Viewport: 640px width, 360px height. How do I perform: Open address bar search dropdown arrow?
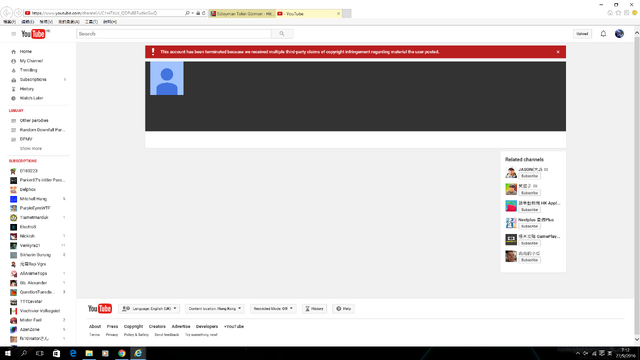point(193,13)
